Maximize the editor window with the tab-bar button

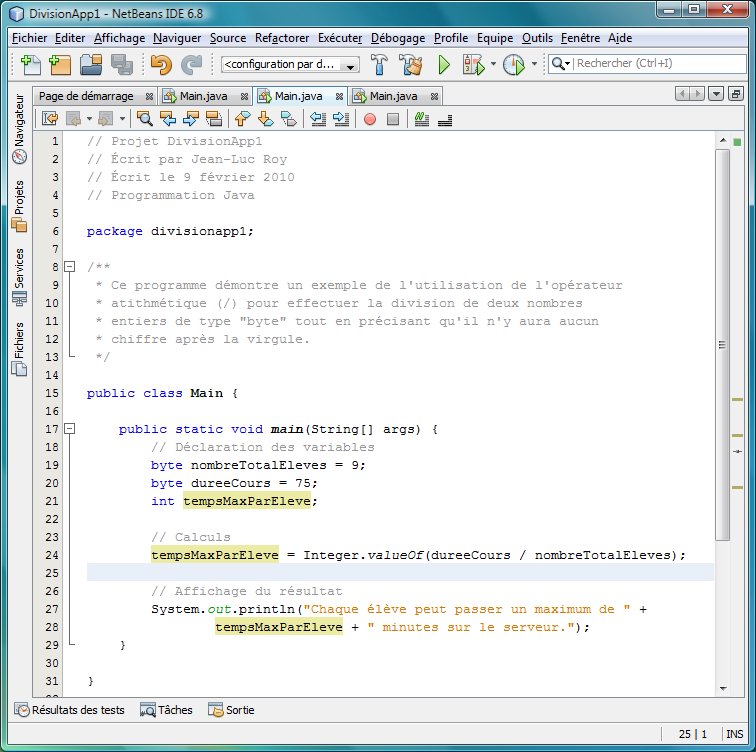pos(736,94)
